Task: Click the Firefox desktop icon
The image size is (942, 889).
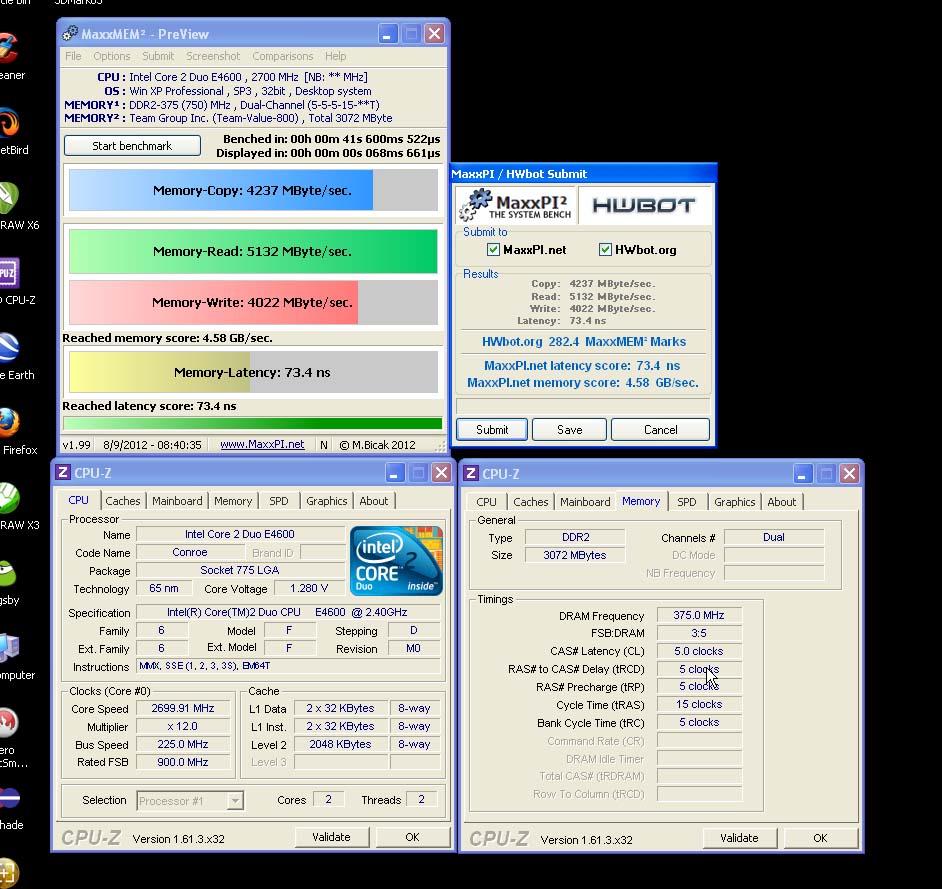Action: 8,422
